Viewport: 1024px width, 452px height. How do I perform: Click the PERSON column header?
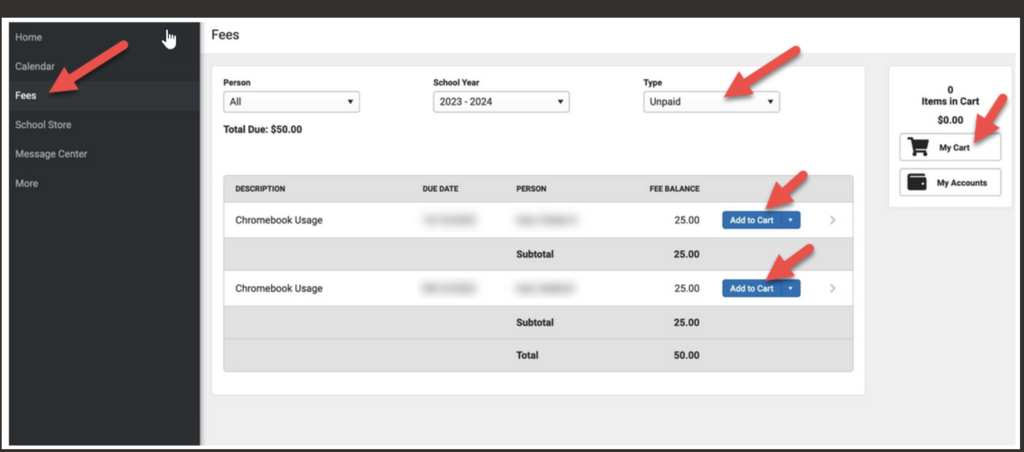(531, 189)
